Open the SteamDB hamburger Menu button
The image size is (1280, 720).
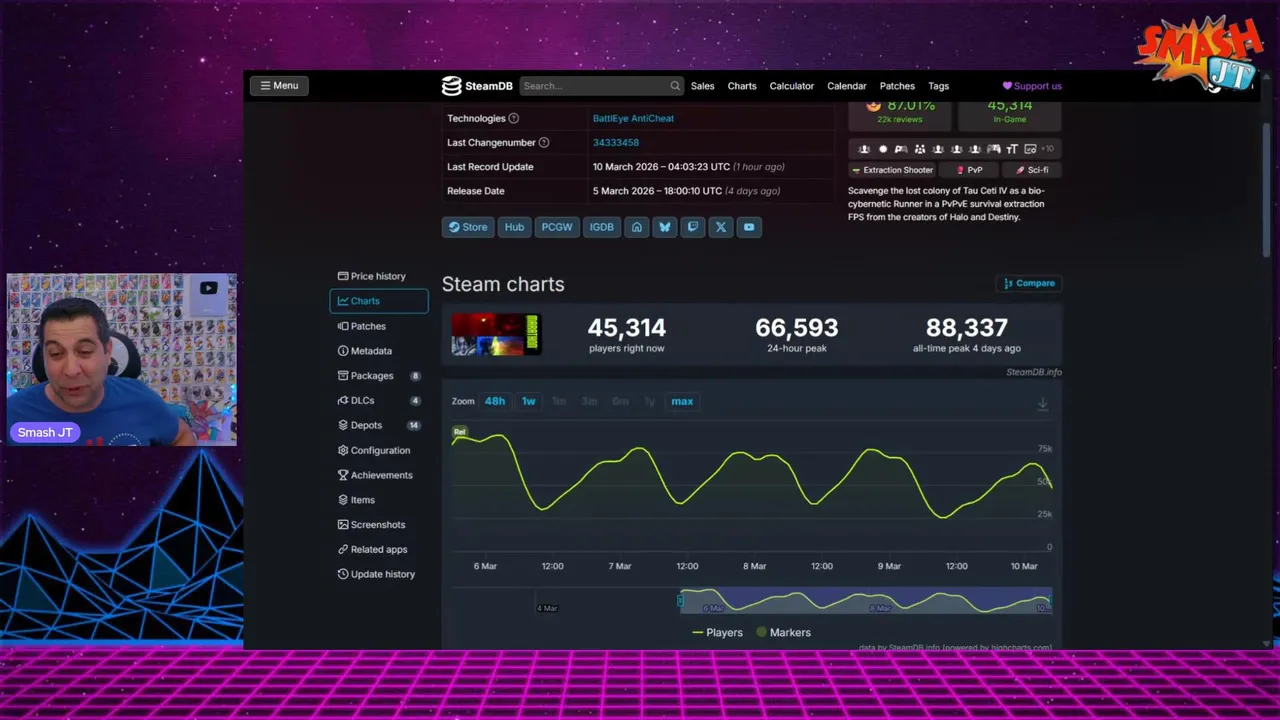(x=279, y=85)
